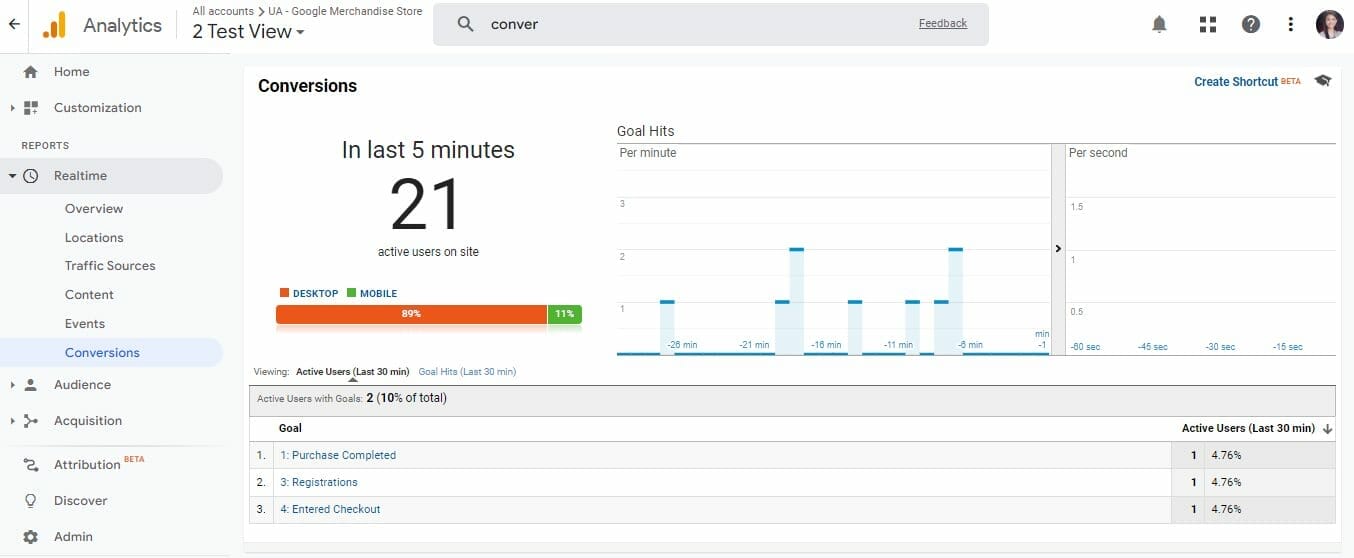The image size is (1354, 558).
Task: Open the Google apps grid
Action: (x=1207, y=25)
